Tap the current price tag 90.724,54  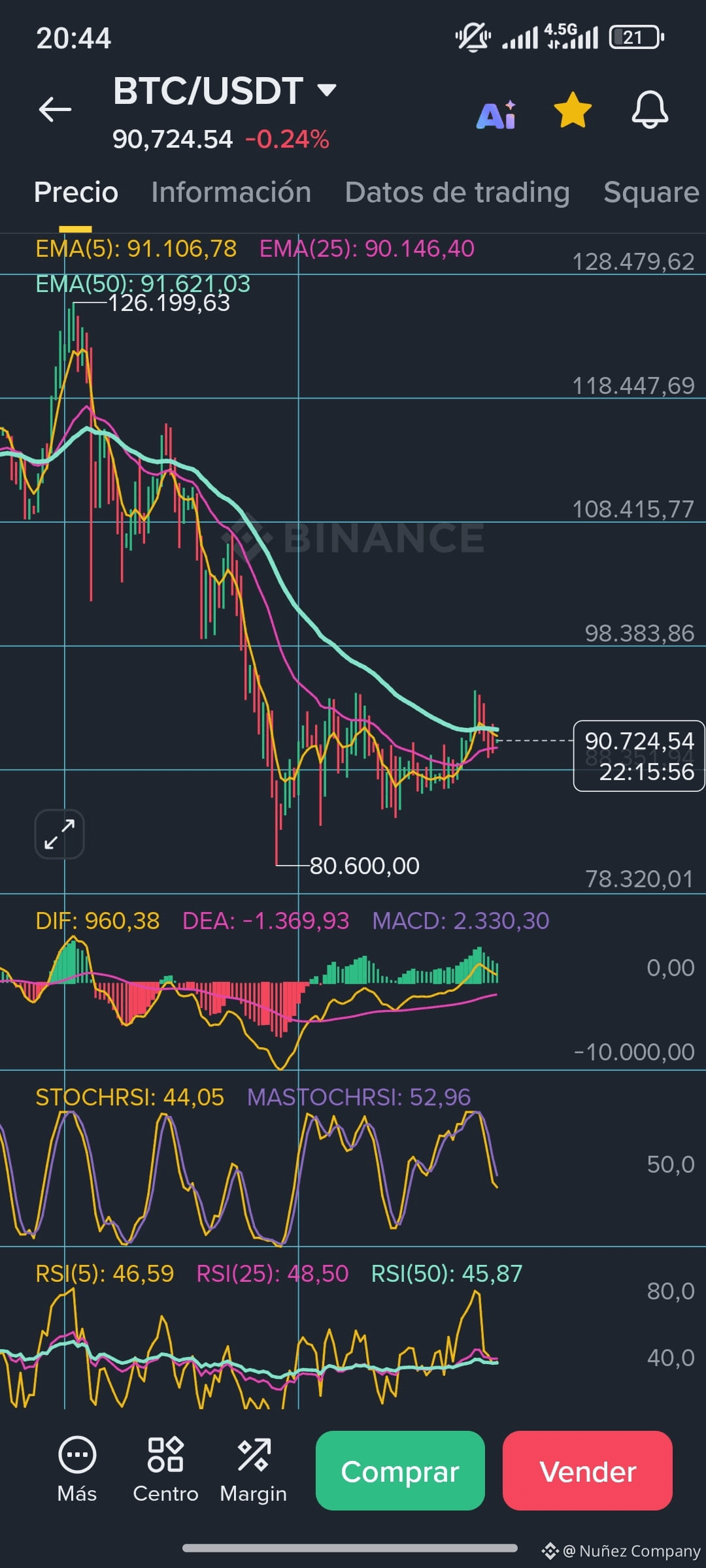[639, 756]
